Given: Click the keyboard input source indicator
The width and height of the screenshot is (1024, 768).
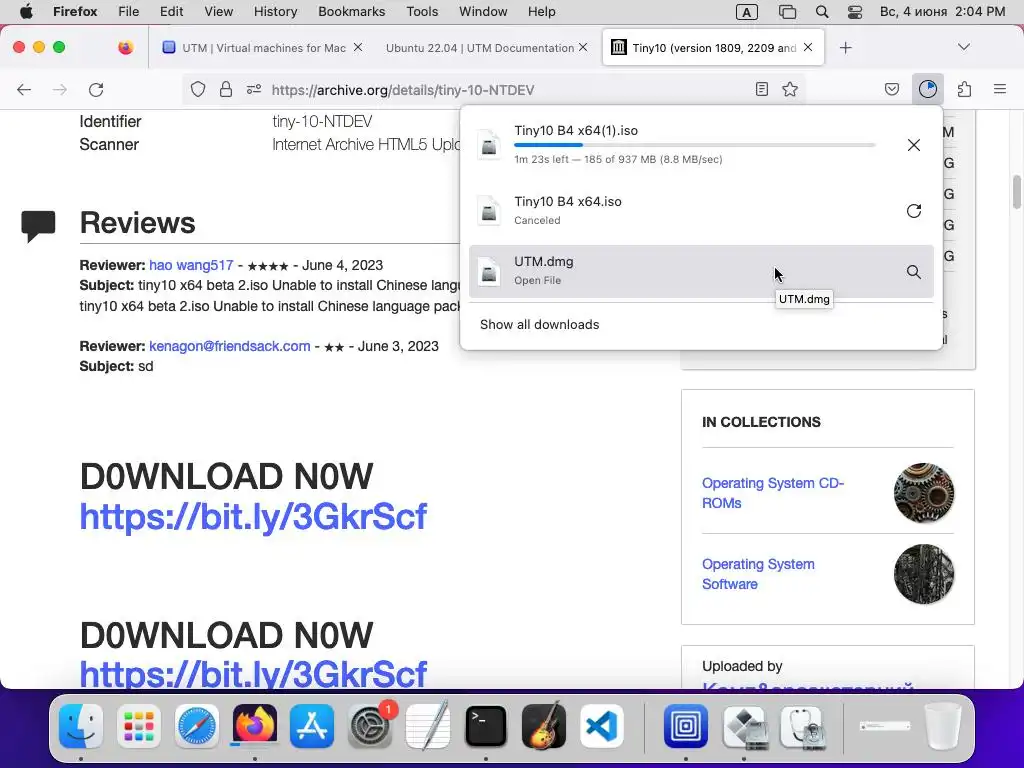Looking at the screenshot, I should [x=746, y=12].
